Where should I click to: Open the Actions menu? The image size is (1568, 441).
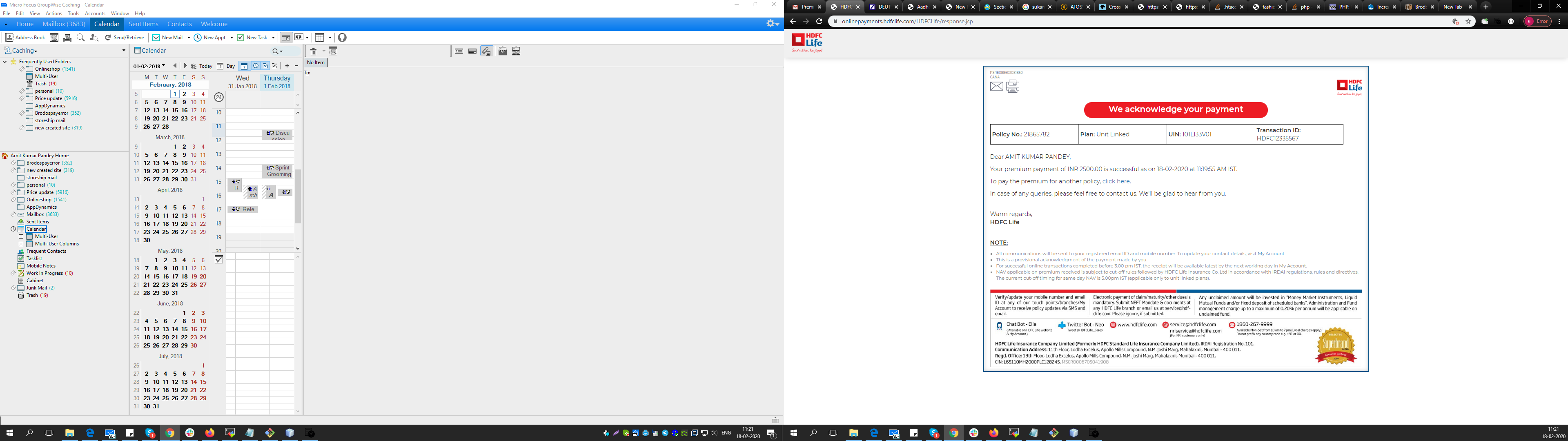[x=53, y=13]
